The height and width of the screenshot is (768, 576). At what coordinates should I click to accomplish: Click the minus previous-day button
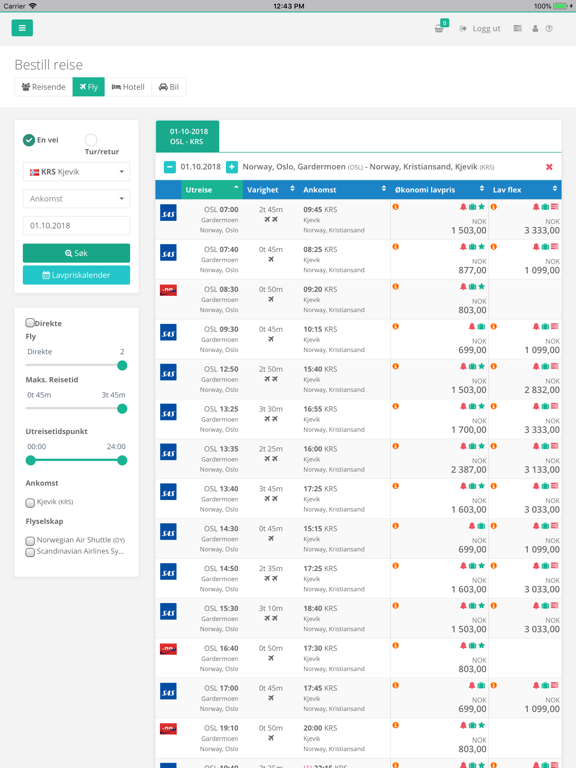169,167
